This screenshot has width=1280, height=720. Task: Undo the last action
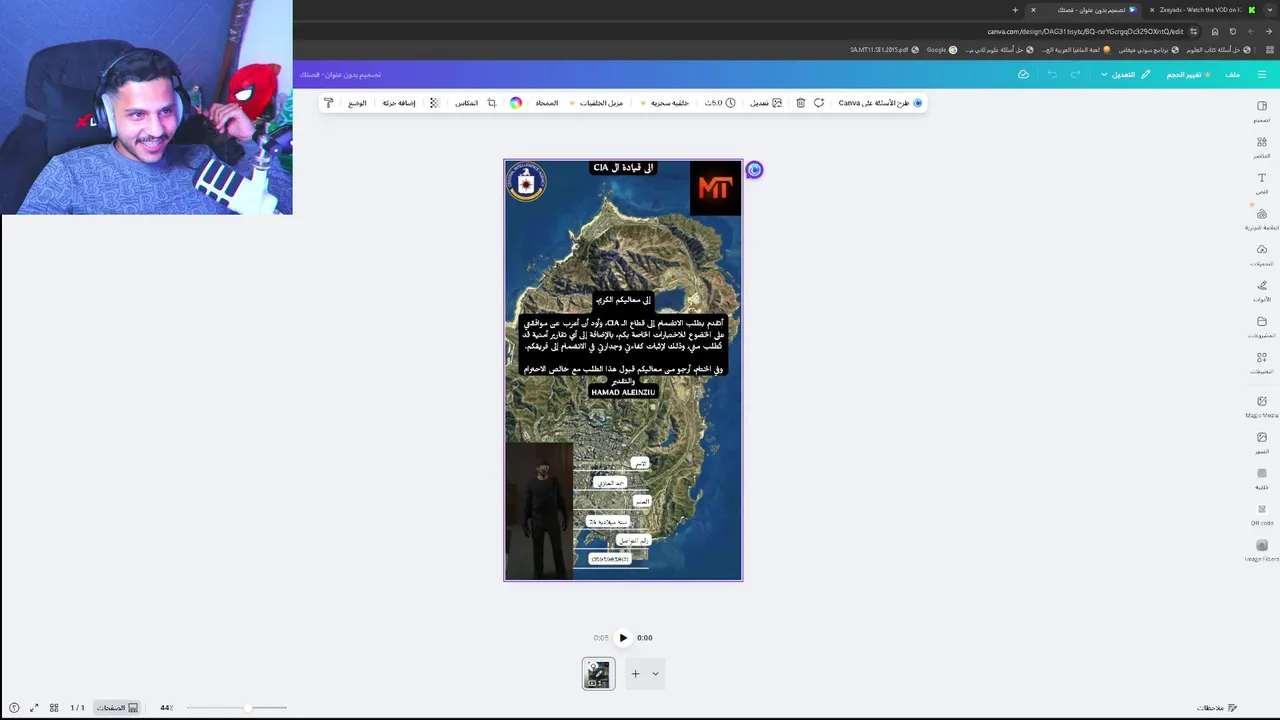pos(1052,75)
